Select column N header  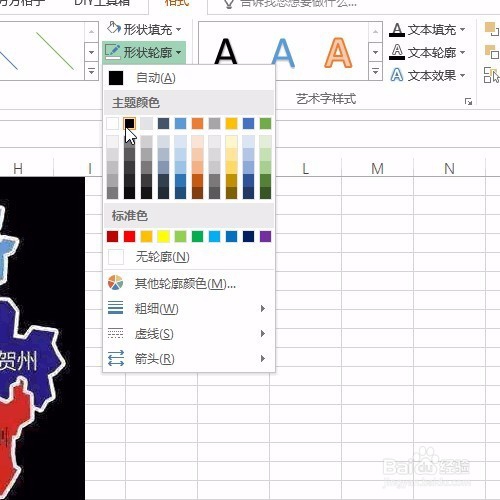449,169
